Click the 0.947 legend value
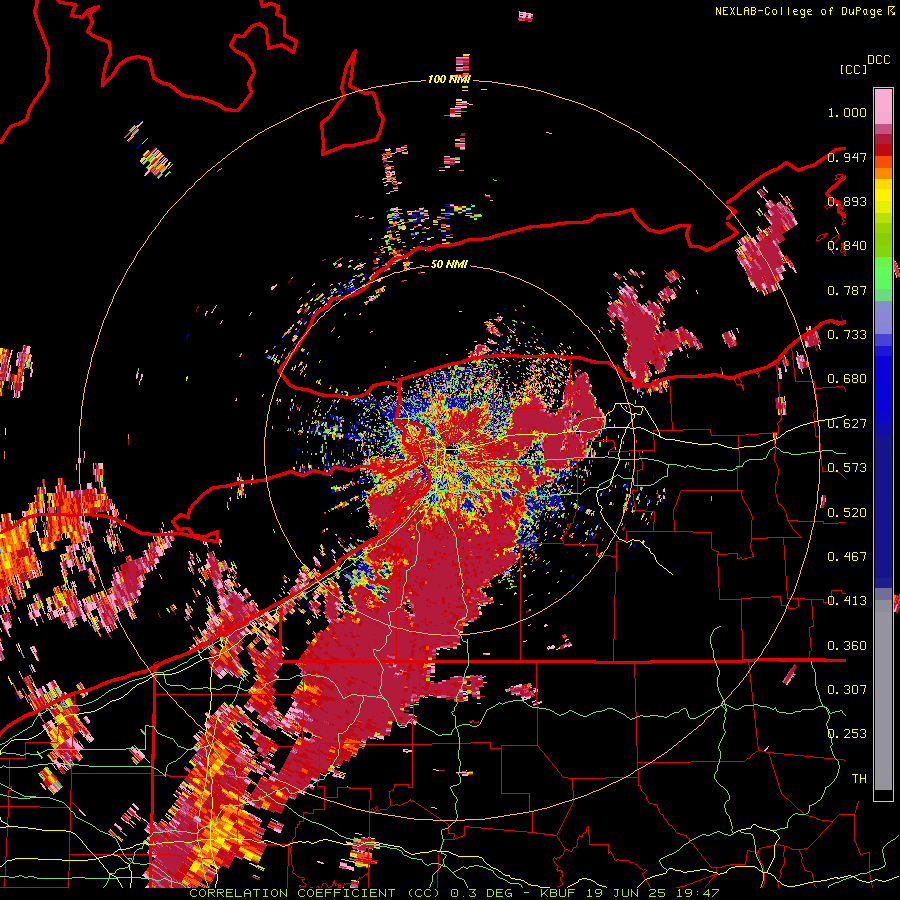This screenshot has height=900, width=900. click(847, 157)
